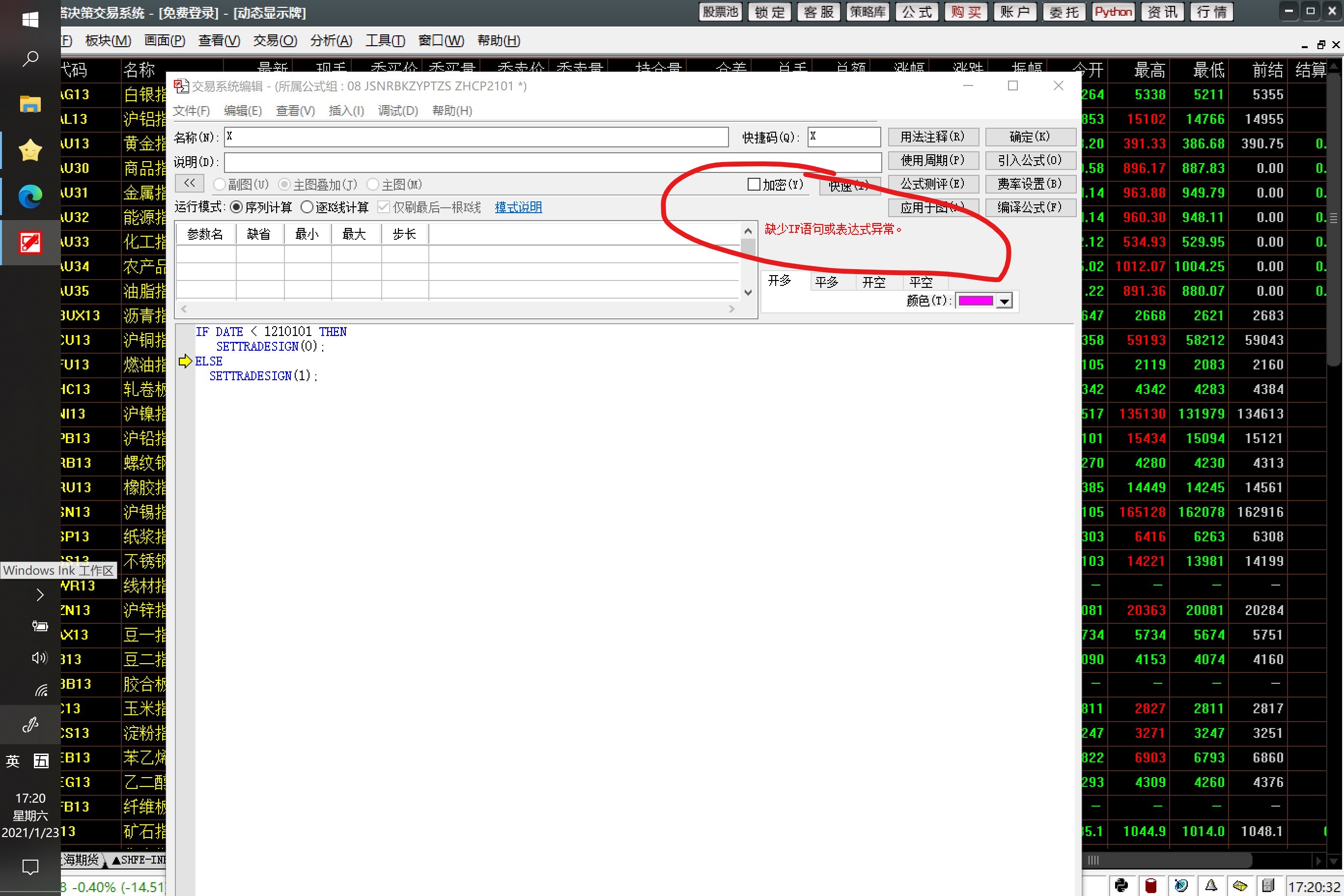
Task: Click the alarm bell status icon
Action: point(1210,885)
